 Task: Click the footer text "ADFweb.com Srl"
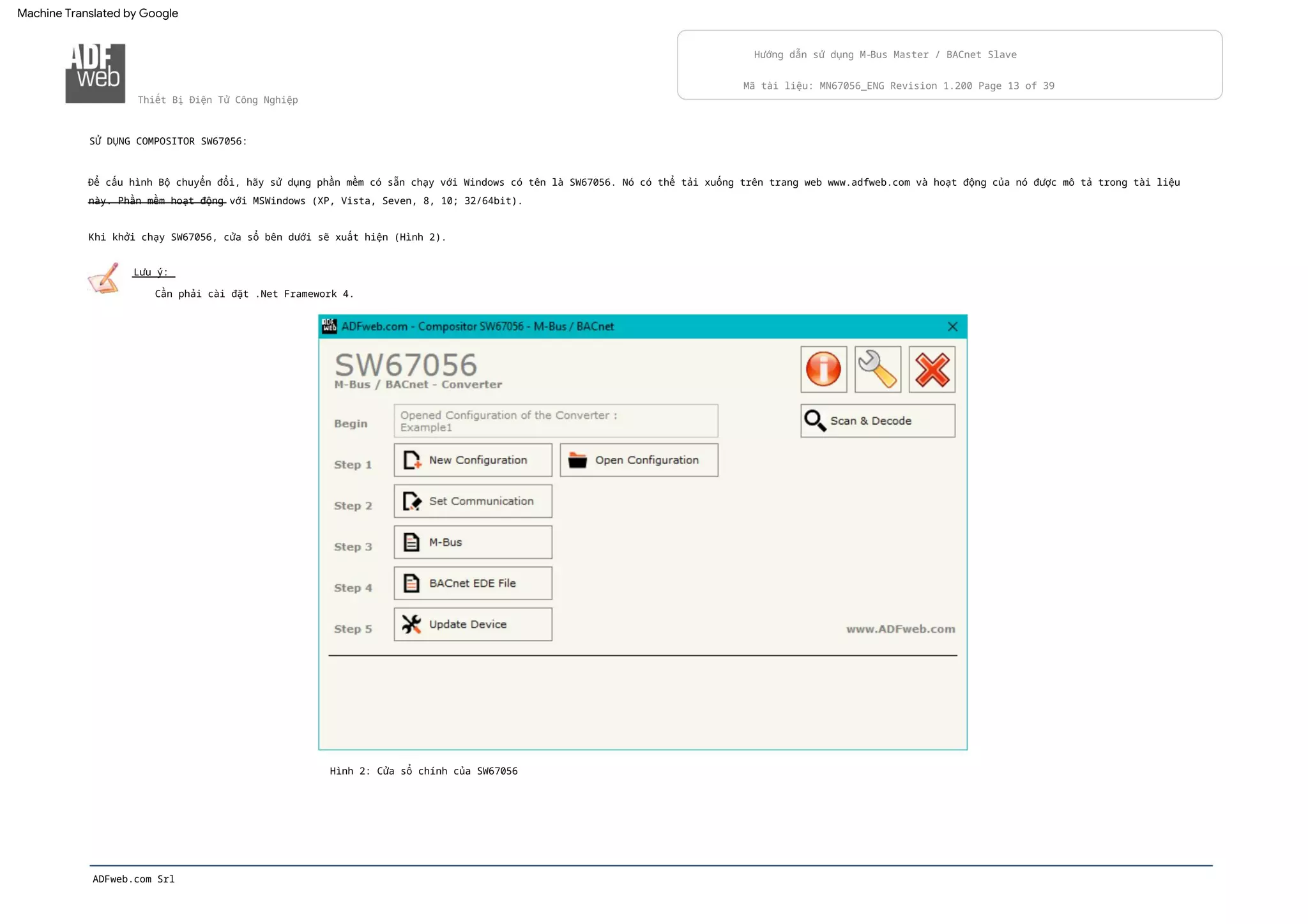(133, 879)
